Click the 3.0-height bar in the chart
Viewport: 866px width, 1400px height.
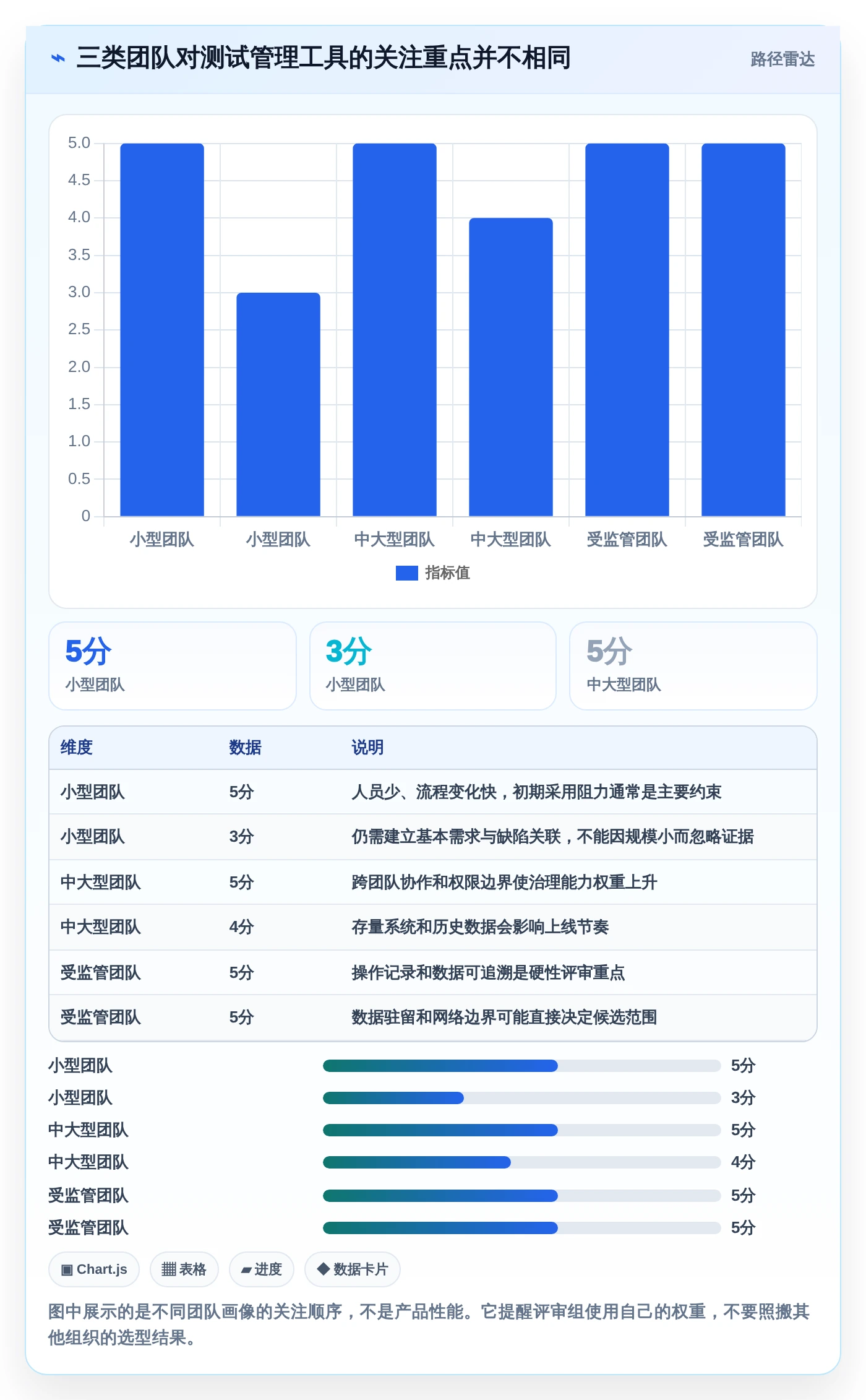coord(278,404)
